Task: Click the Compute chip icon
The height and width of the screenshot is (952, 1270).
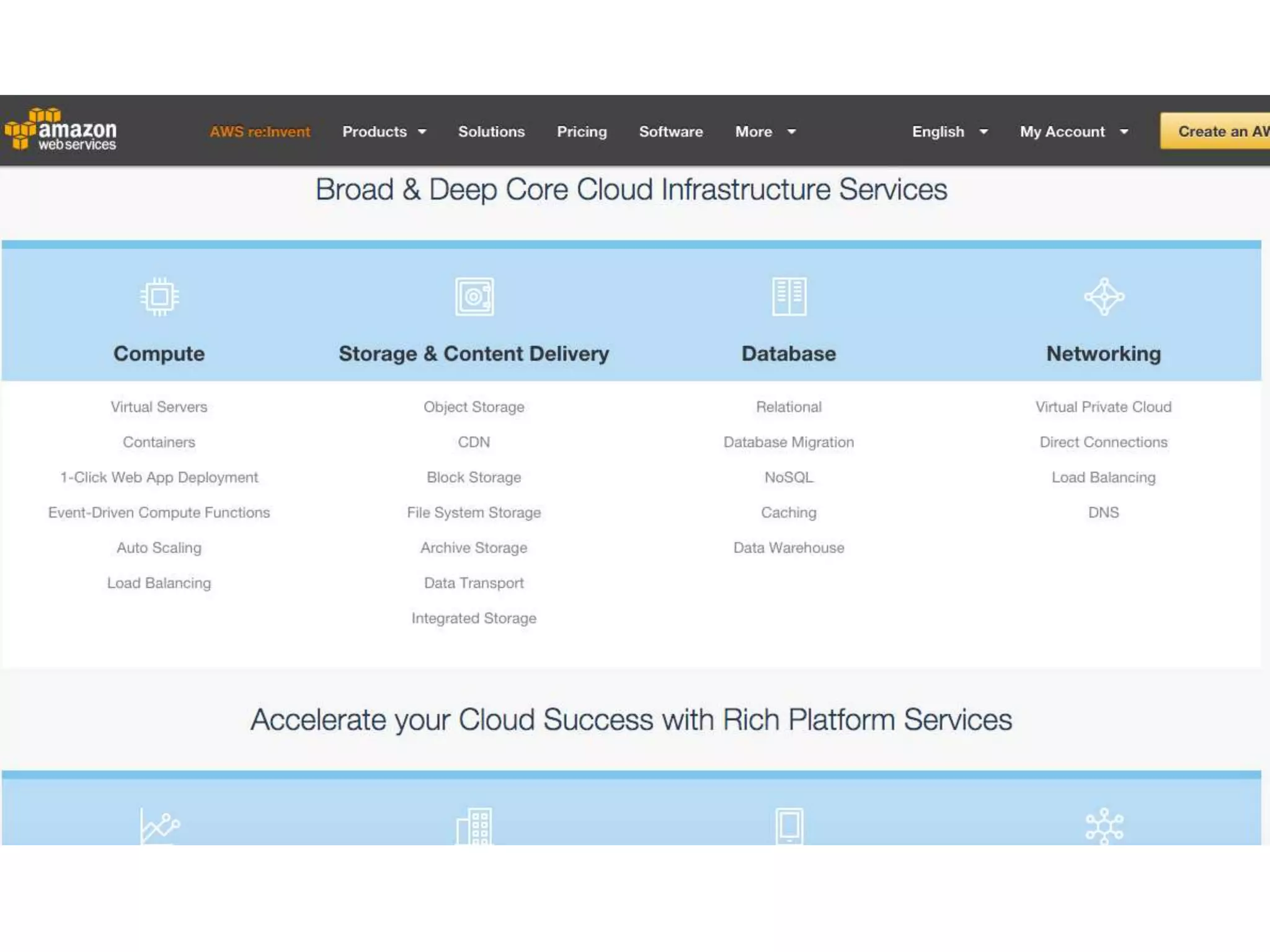Action: pyautogui.click(x=159, y=297)
